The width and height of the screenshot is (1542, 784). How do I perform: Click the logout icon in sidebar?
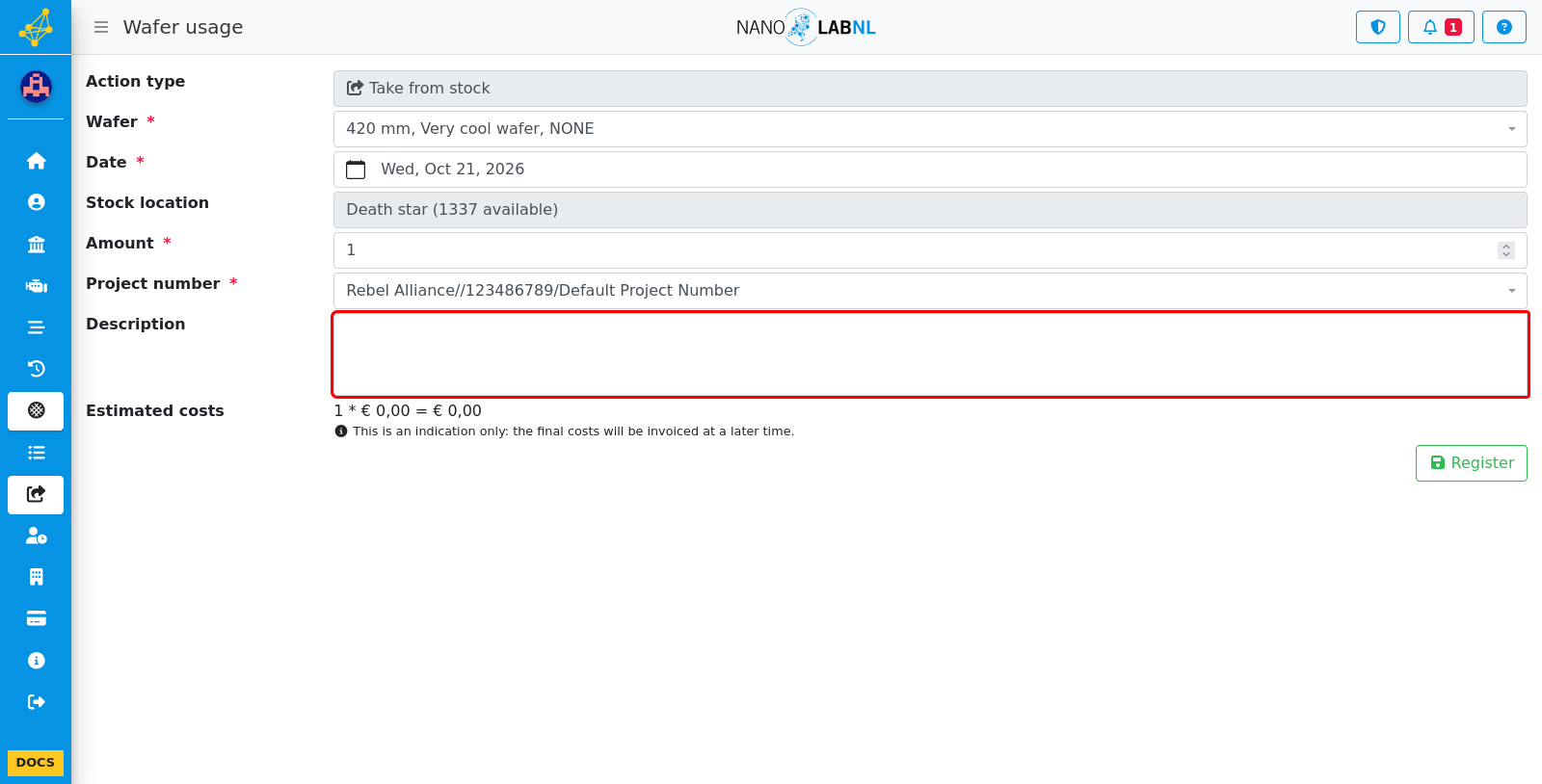pyautogui.click(x=36, y=702)
